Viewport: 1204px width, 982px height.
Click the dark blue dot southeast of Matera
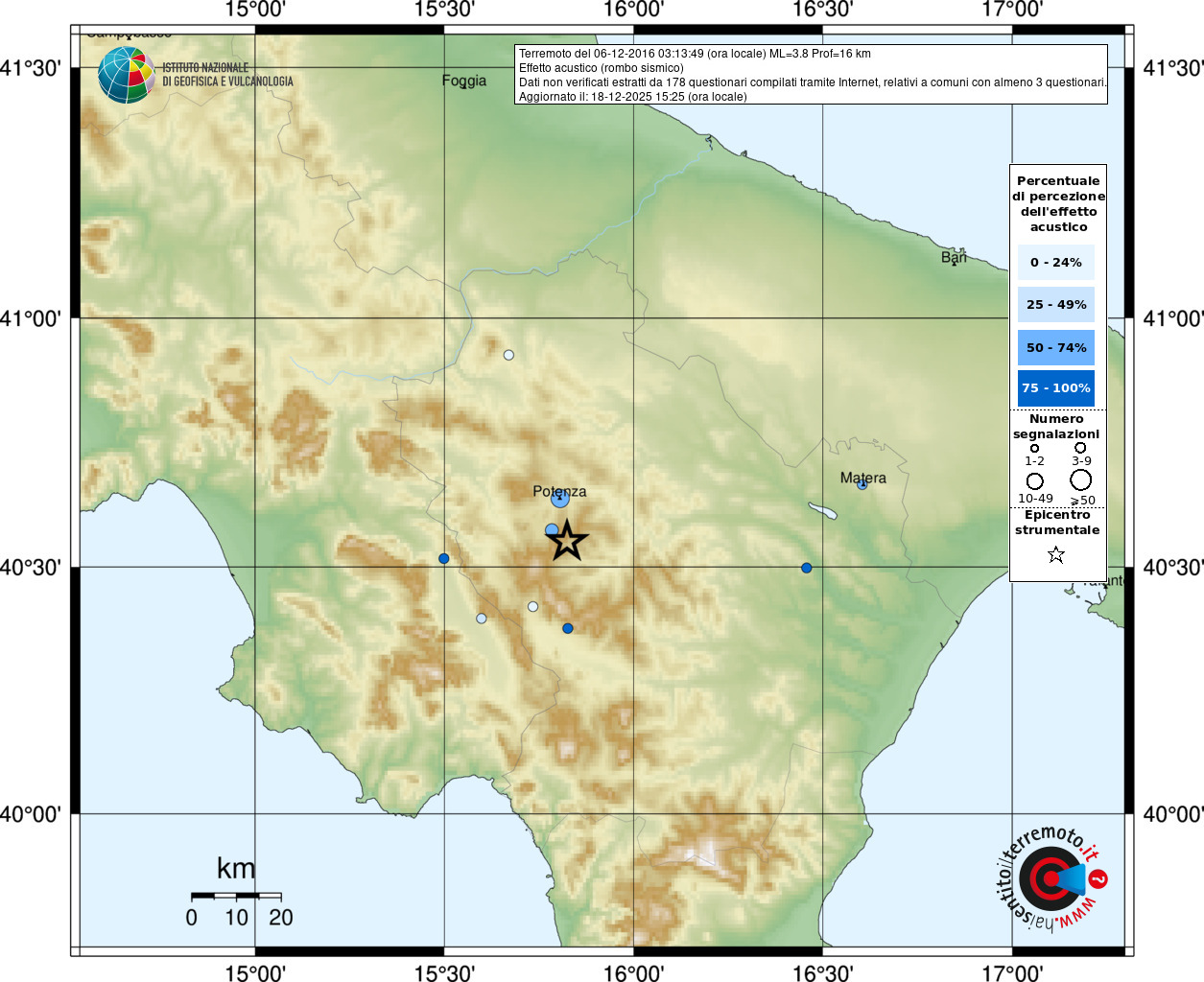coord(807,568)
